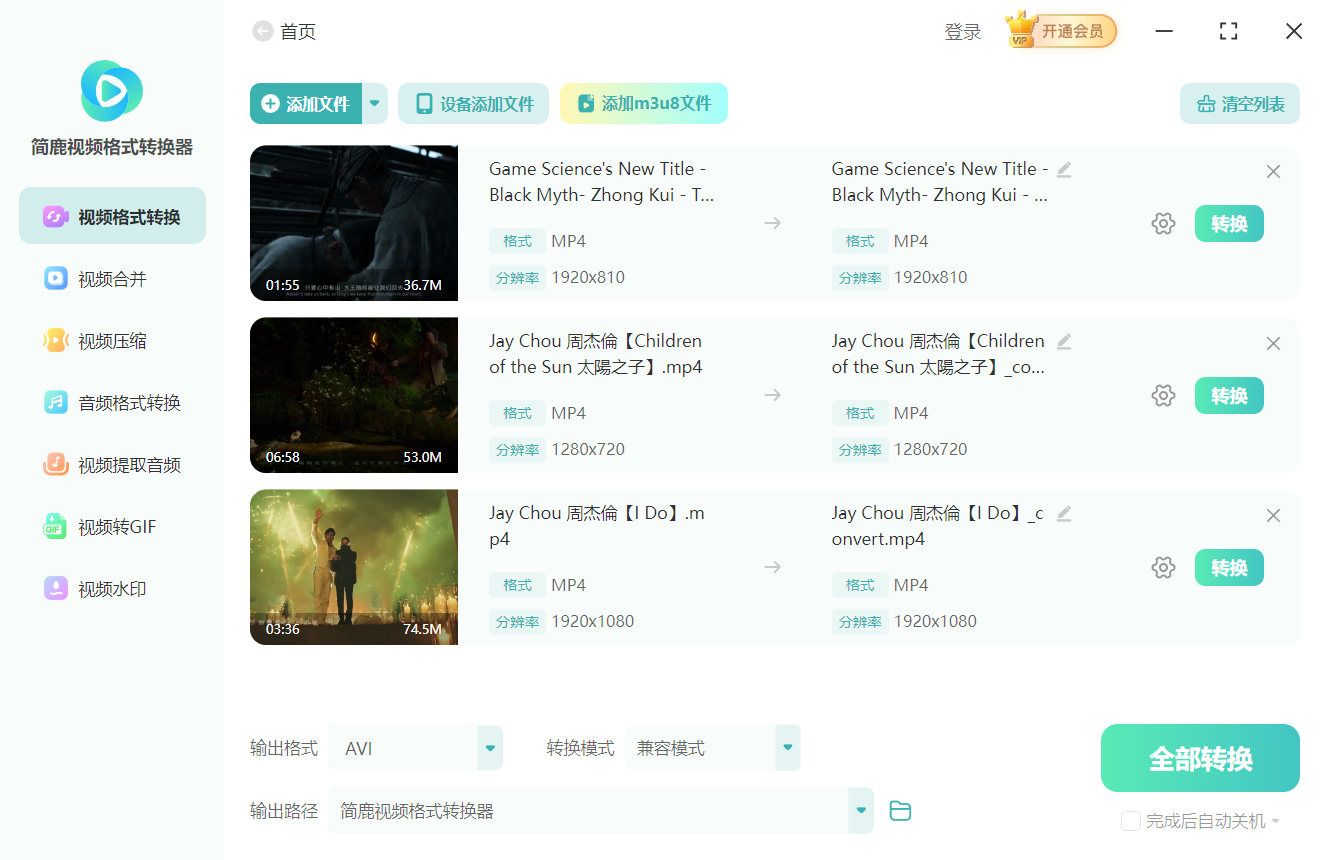The image size is (1326, 860).
Task: Open the I Do video thumbnail
Action: (x=354, y=567)
